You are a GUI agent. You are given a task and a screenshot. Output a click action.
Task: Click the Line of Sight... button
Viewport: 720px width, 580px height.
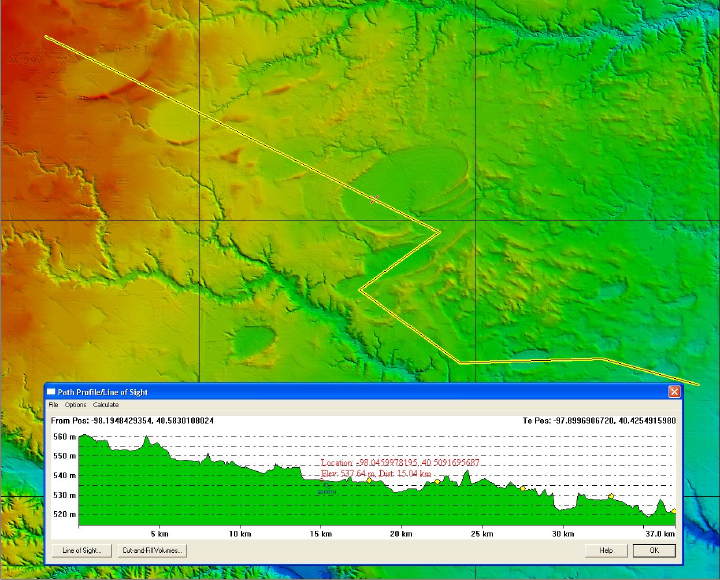(x=81, y=550)
